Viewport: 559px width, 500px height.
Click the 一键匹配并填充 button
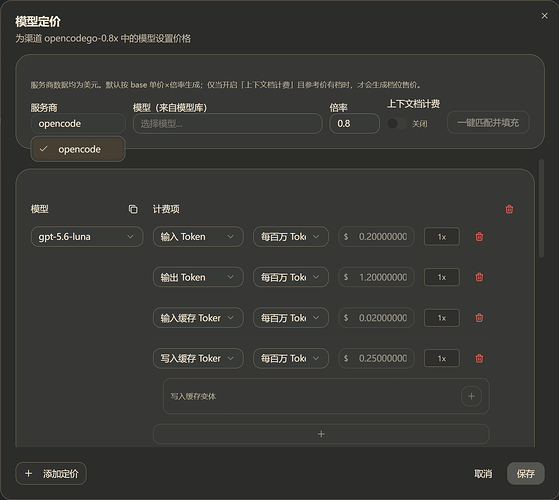click(x=488, y=123)
